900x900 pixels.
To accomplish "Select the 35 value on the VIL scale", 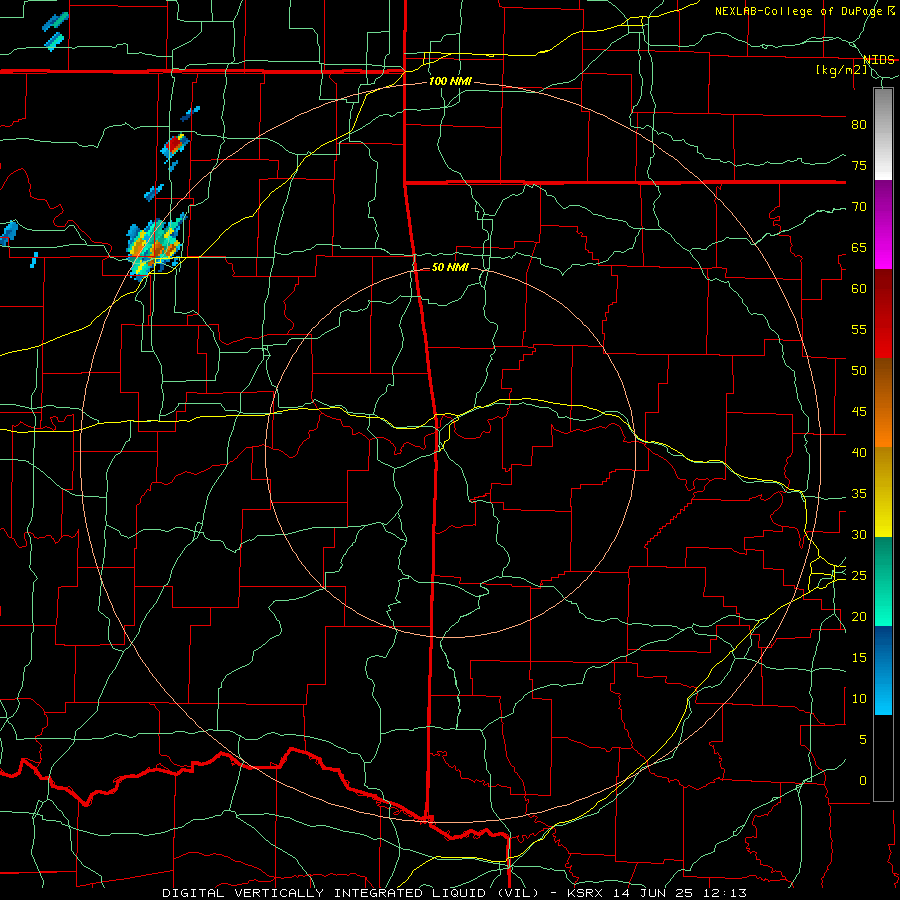I will click(859, 494).
